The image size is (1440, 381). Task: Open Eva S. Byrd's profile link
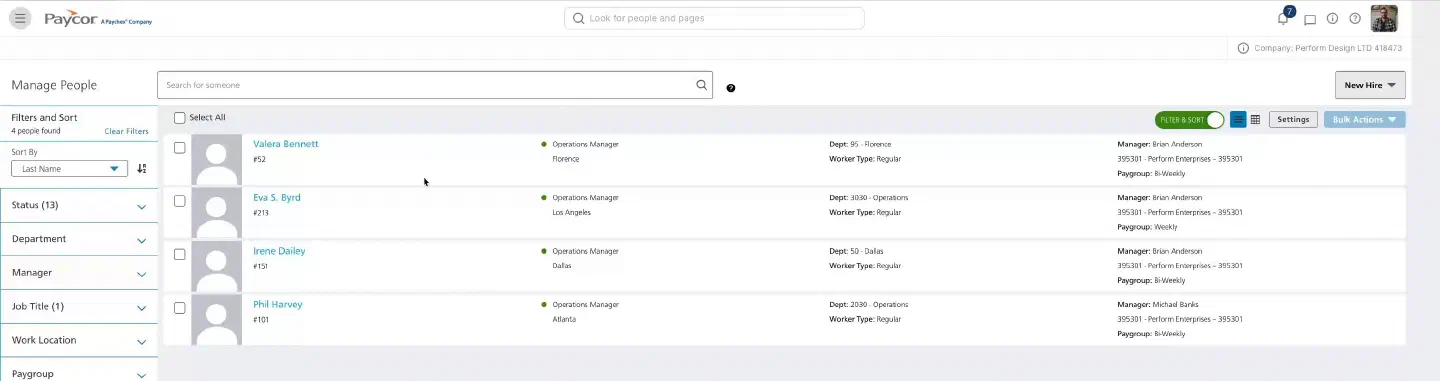click(x=277, y=198)
